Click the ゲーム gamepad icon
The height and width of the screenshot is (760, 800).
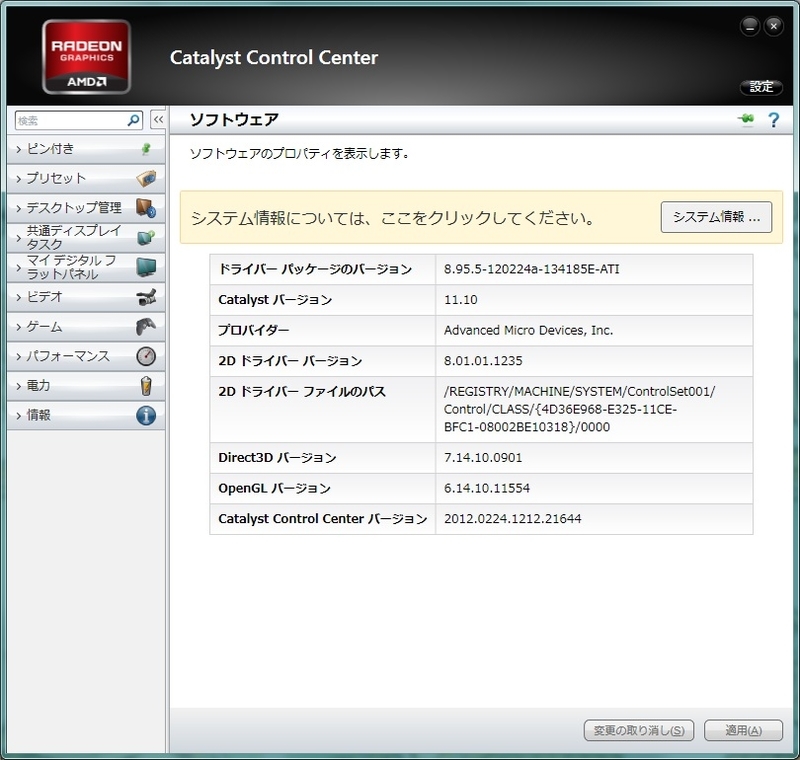click(x=146, y=326)
